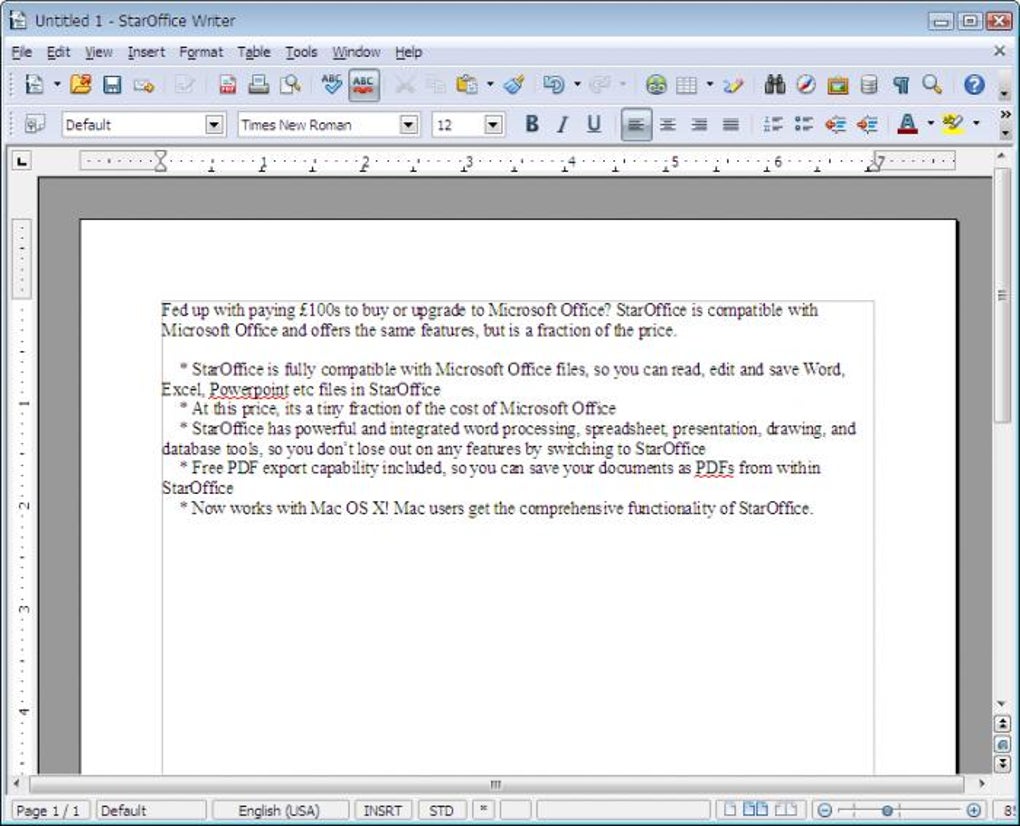Undo the last action with Undo arrow
The height and width of the screenshot is (826, 1020).
pyautogui.click(x=554, y=85)
